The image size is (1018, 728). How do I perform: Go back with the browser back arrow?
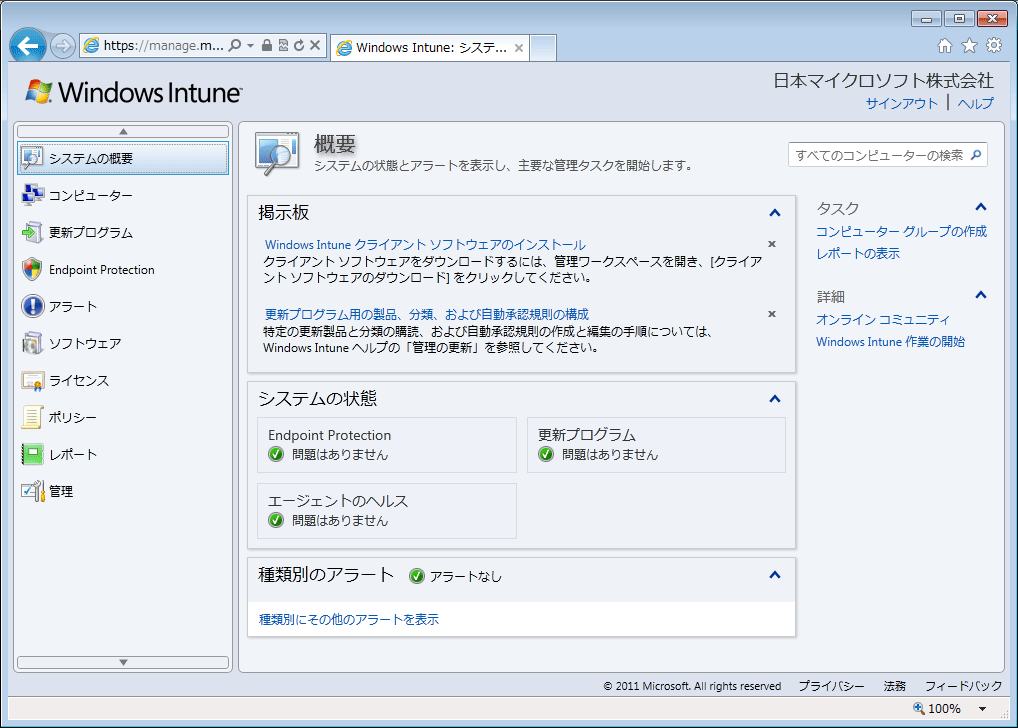point(28,45)
